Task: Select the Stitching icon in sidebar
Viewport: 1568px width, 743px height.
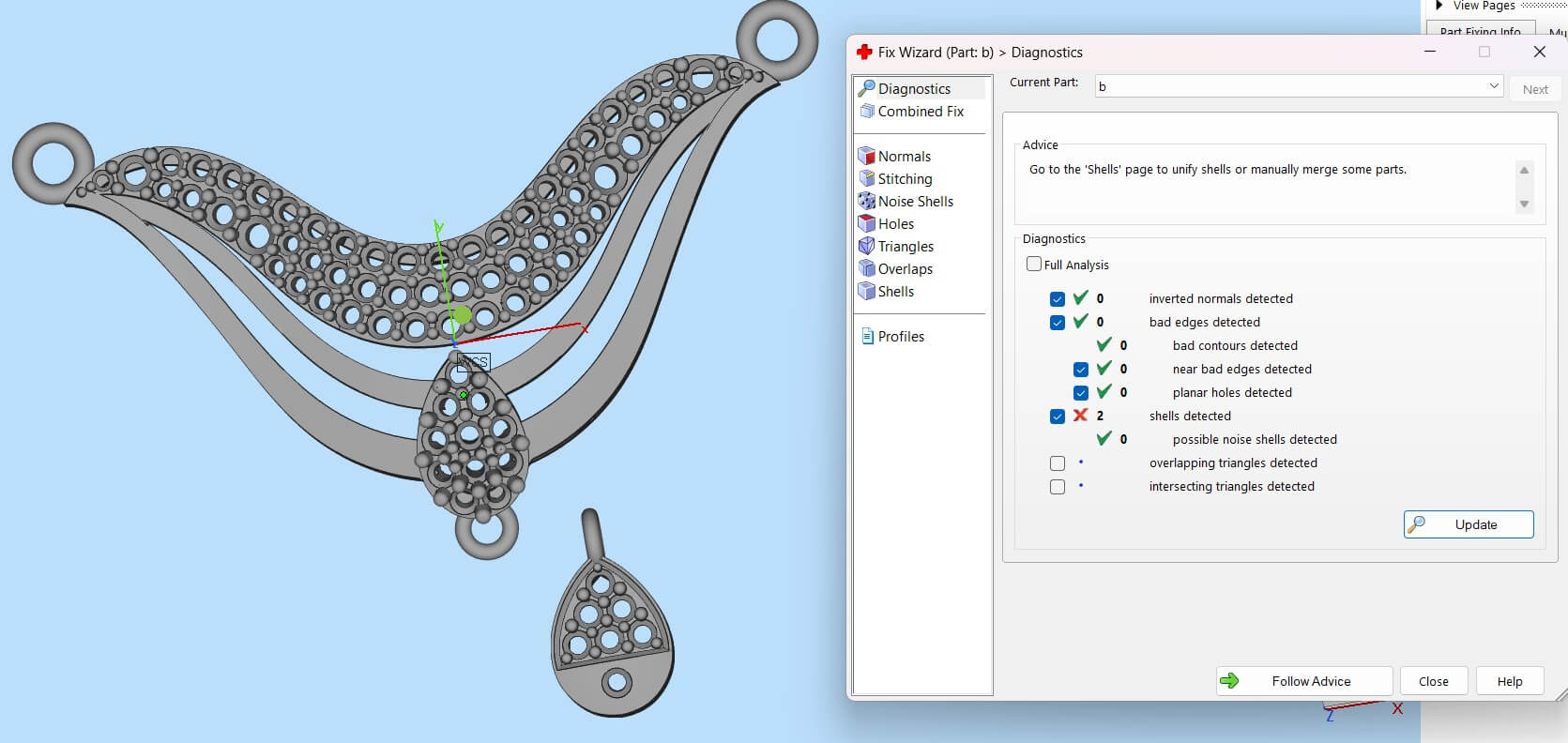Action: tap(867, 179)
